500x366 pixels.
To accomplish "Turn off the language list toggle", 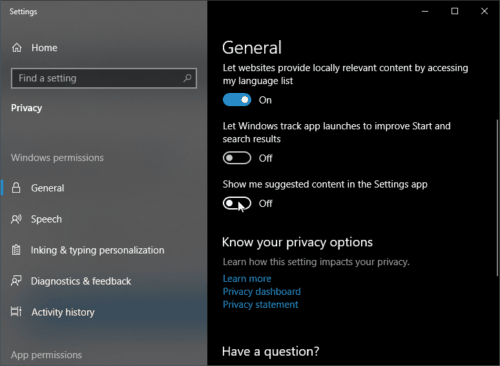I will pyautogui.click(x=237, y=100).
